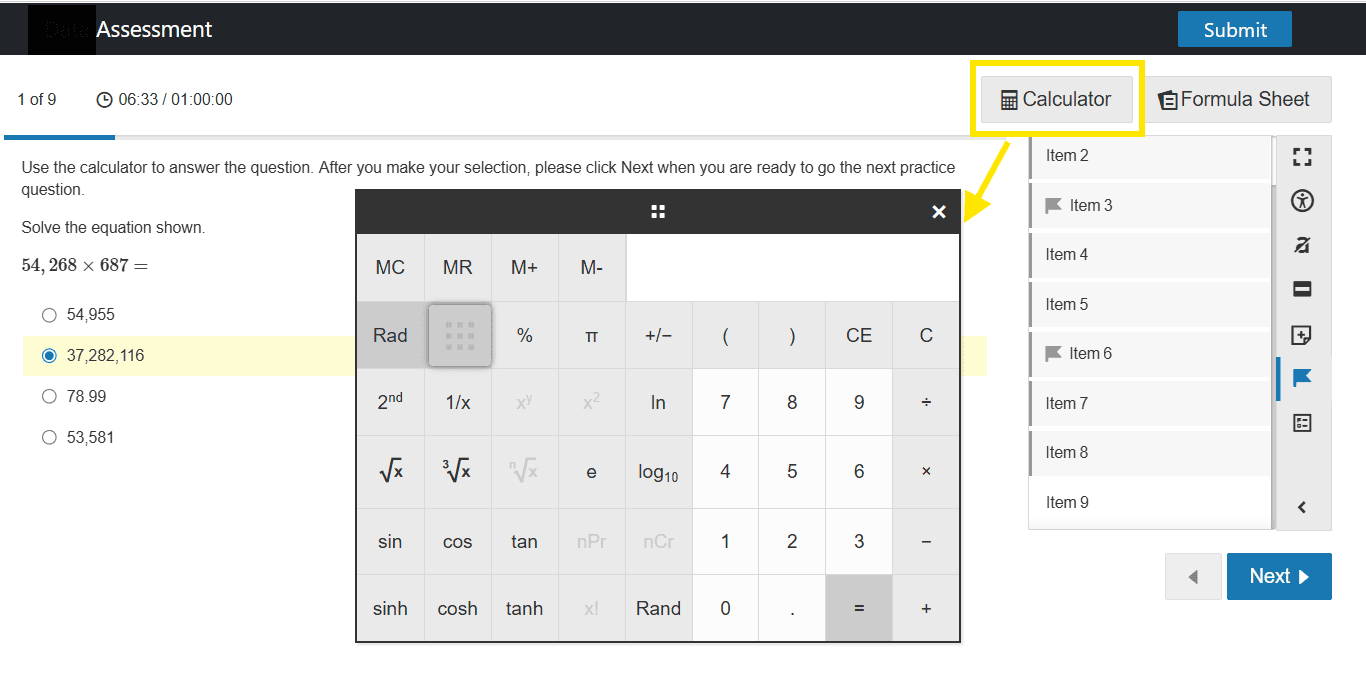Screen dimensions: 1366x685
Task: Click the line reader mask icon
Action: pyautogui.click(x=1302, y=290)
